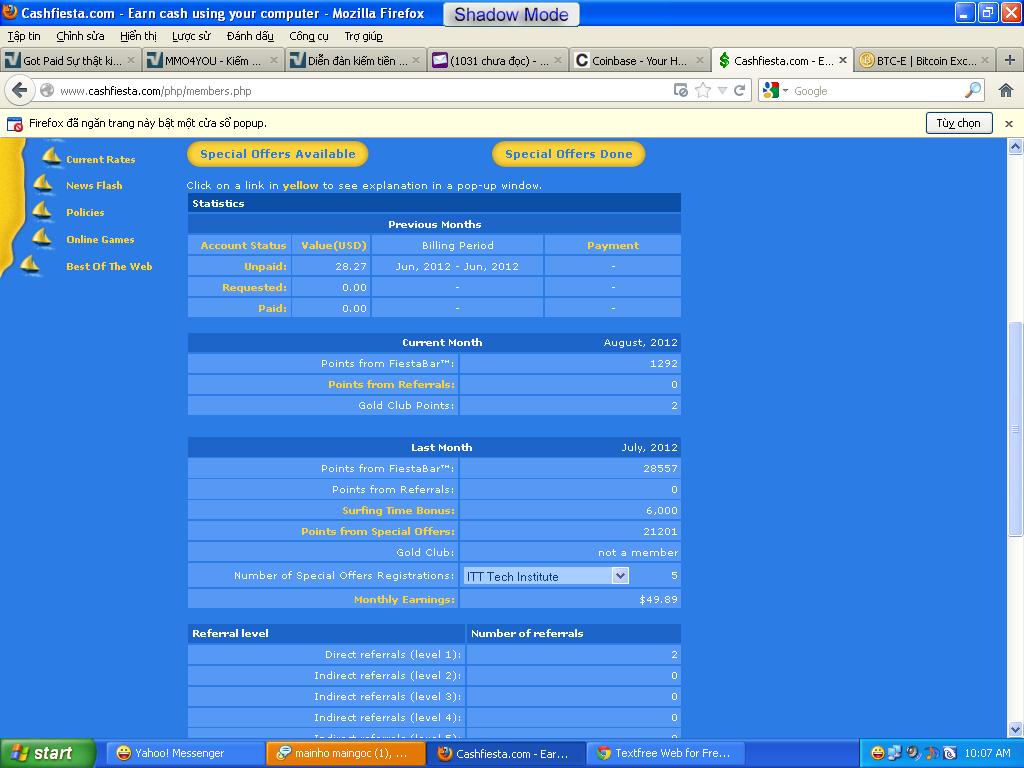The image size is (1024, 768).
Task: Open the Lược sử menu
Action: (x=191, y=36)
